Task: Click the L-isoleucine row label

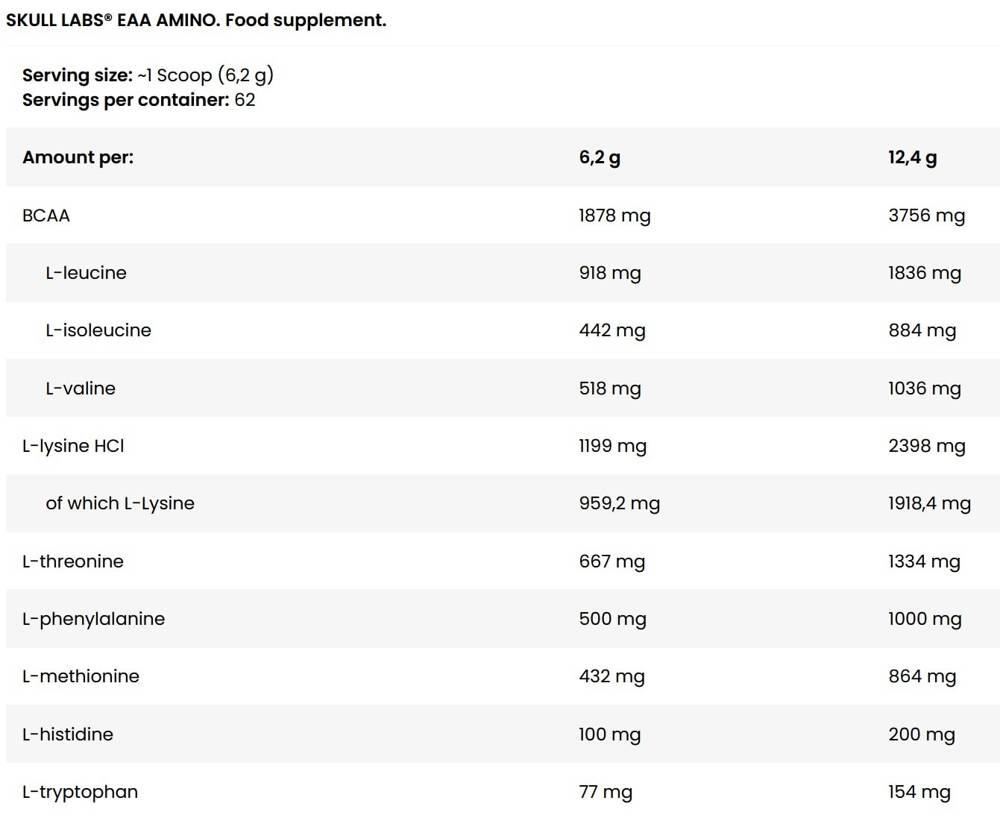Action: point(98,330)
